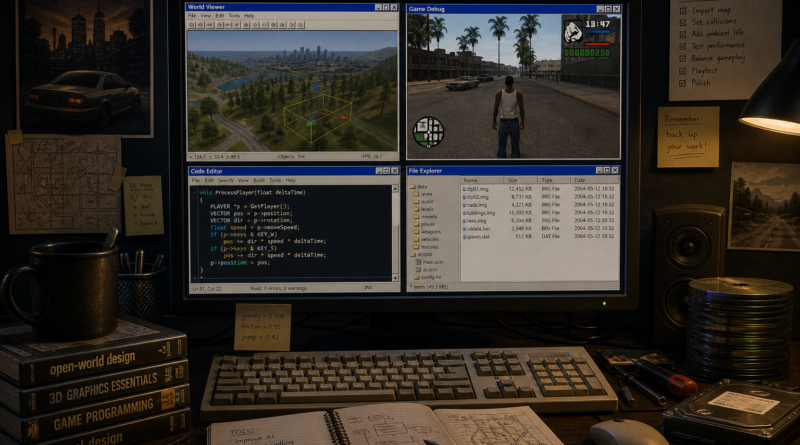Viewport: 800px width, 445px height.
Task: Open Edit menu in Code Editor
Action: pos(209,180)
